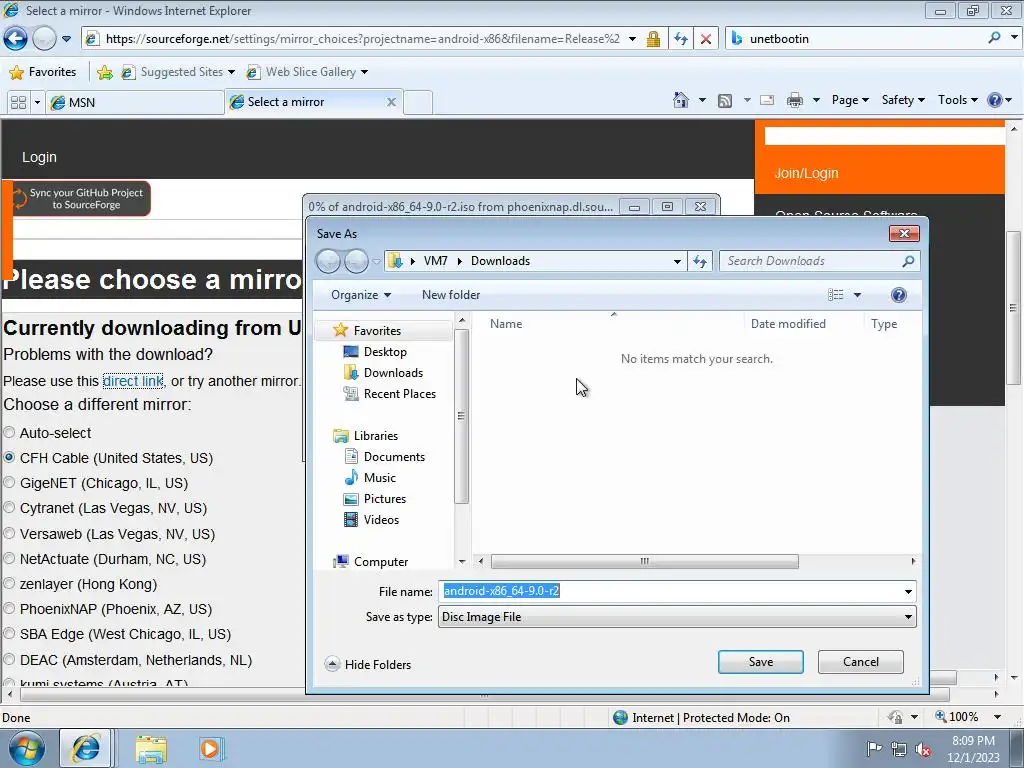Viewport: 1024px width, 768px height.
Task: Click the Action Center flag tray icon
Action: [874, 749]
